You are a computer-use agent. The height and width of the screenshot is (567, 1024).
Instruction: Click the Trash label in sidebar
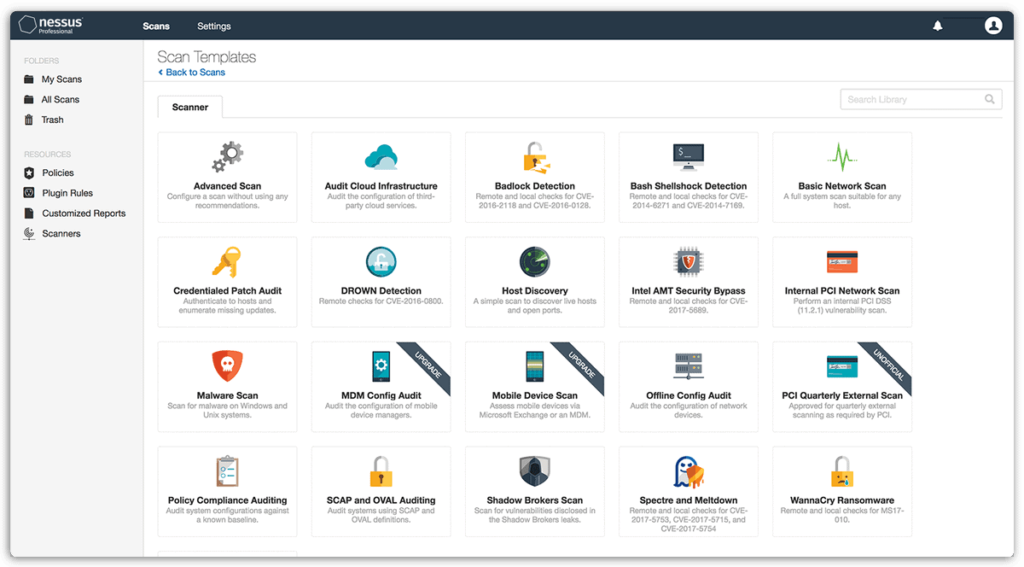pos(52,120)
